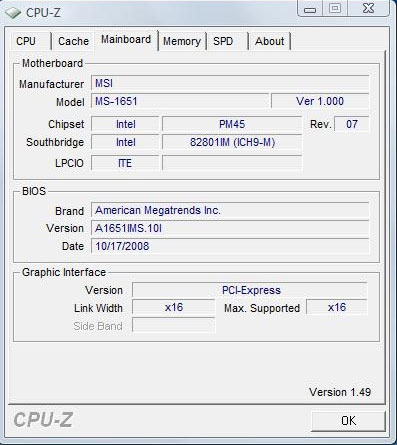Click the greyed Side Band label
This screenshot has width=397, height=445.
[98, 326]
